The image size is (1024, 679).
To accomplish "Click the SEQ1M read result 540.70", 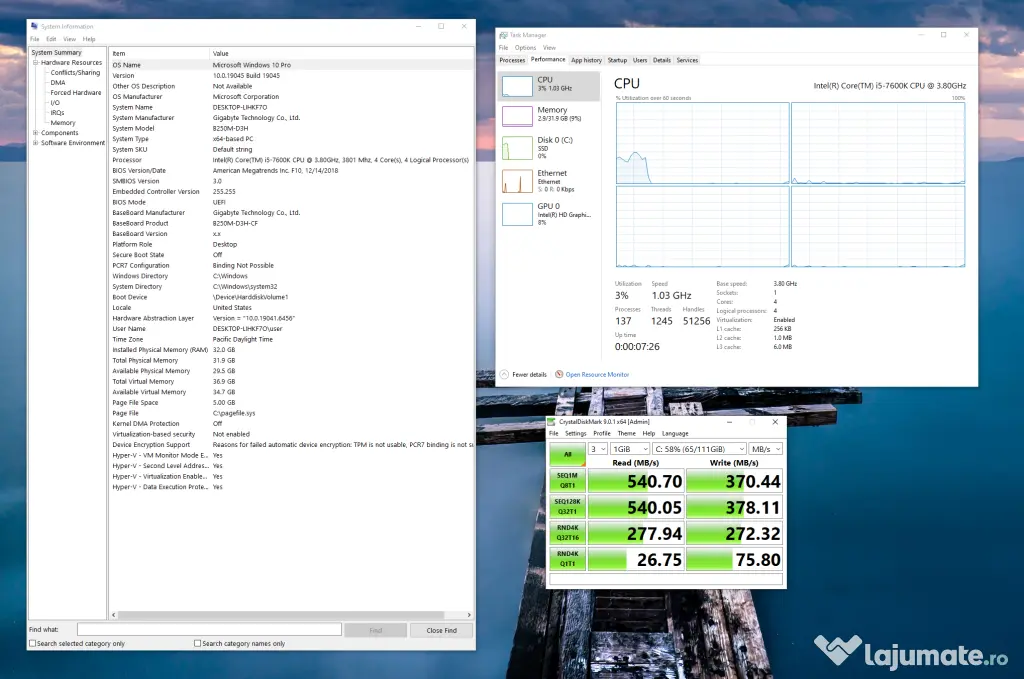I will pyautogui.click(x=635, y=481).
